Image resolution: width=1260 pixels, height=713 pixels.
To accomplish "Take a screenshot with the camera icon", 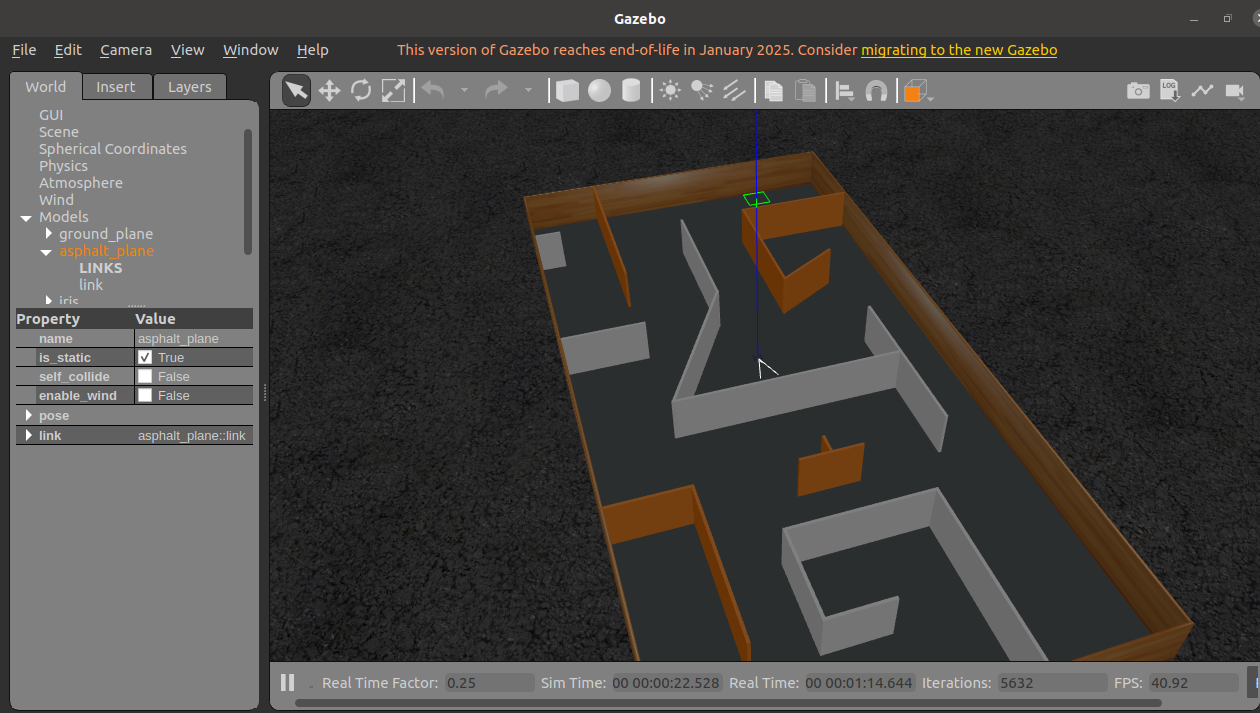I will [1138, 91].
